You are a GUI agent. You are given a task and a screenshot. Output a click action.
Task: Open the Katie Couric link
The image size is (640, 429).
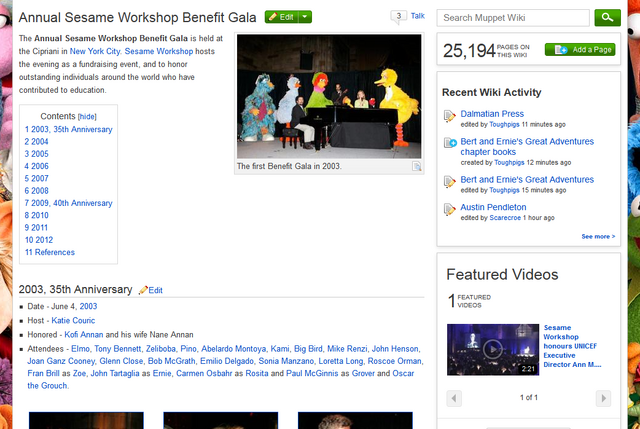(73, 321)
